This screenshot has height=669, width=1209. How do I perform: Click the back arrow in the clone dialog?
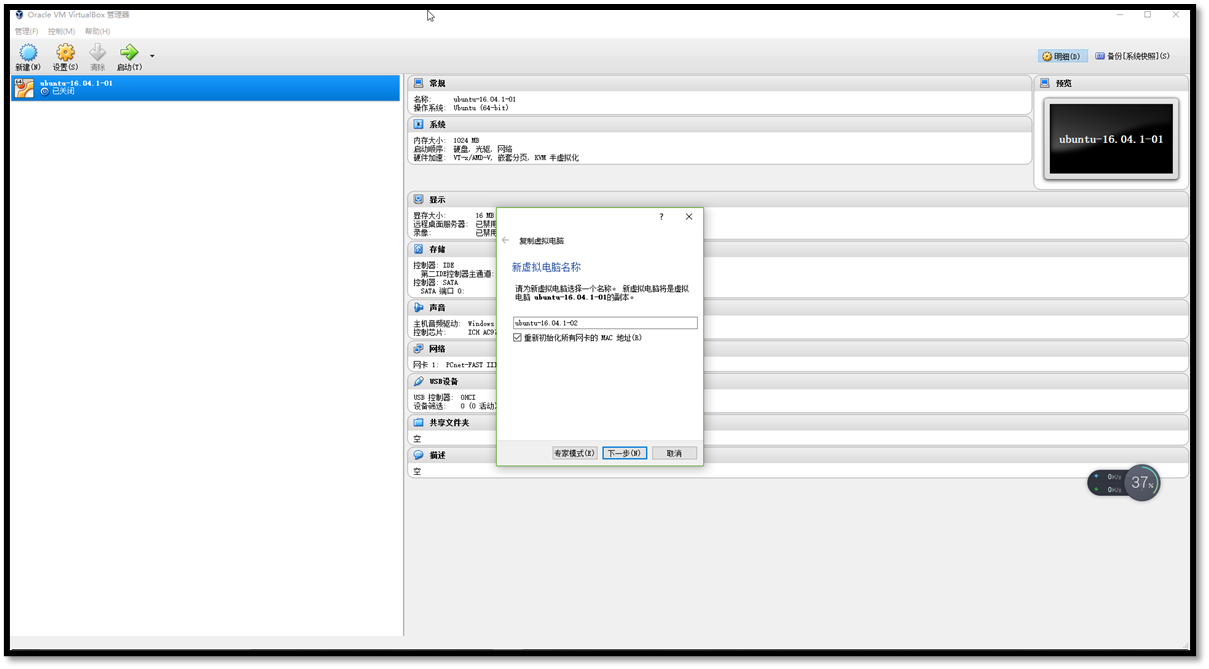coord(506,241)
